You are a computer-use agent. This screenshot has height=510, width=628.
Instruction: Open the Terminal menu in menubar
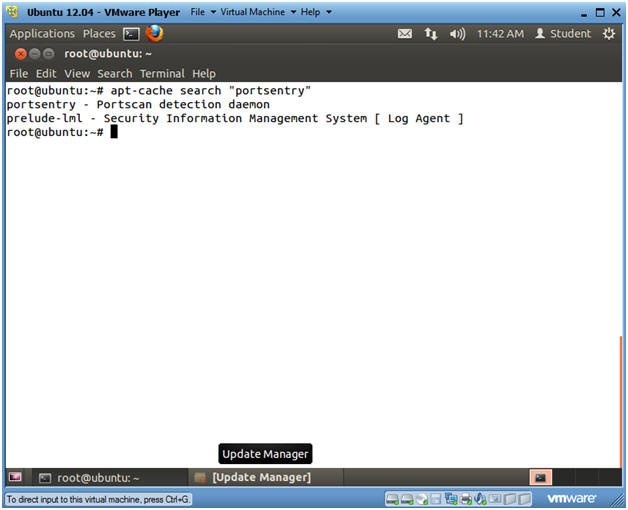click(162, 74)
